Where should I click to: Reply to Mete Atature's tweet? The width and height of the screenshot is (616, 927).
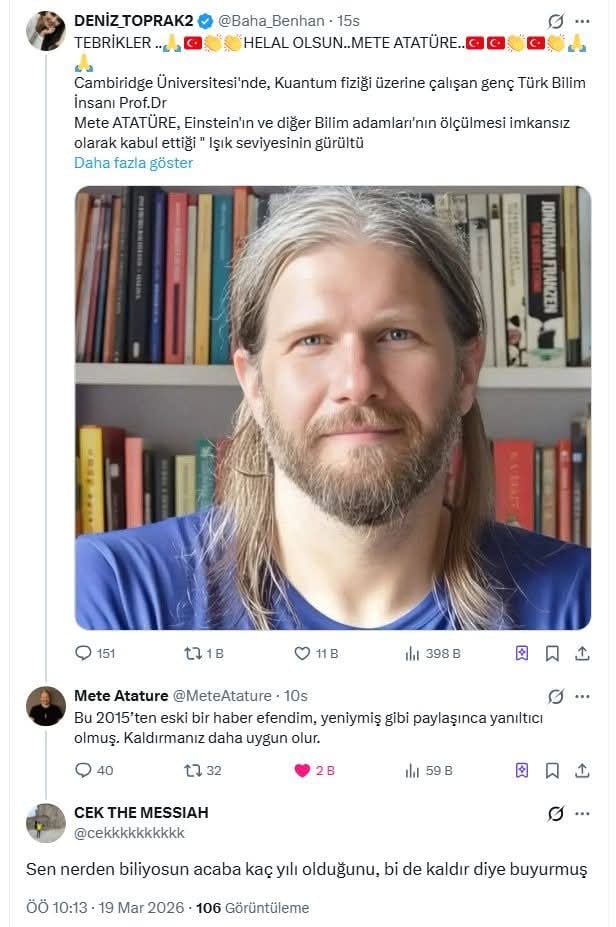(84, 770)
